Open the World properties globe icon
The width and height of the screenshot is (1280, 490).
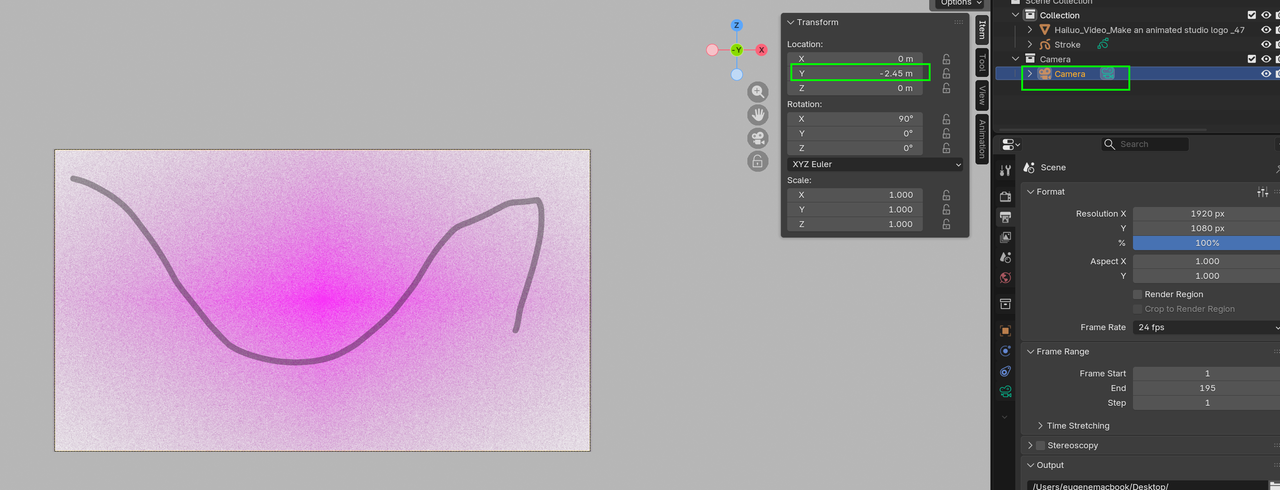click(1005, 278)
